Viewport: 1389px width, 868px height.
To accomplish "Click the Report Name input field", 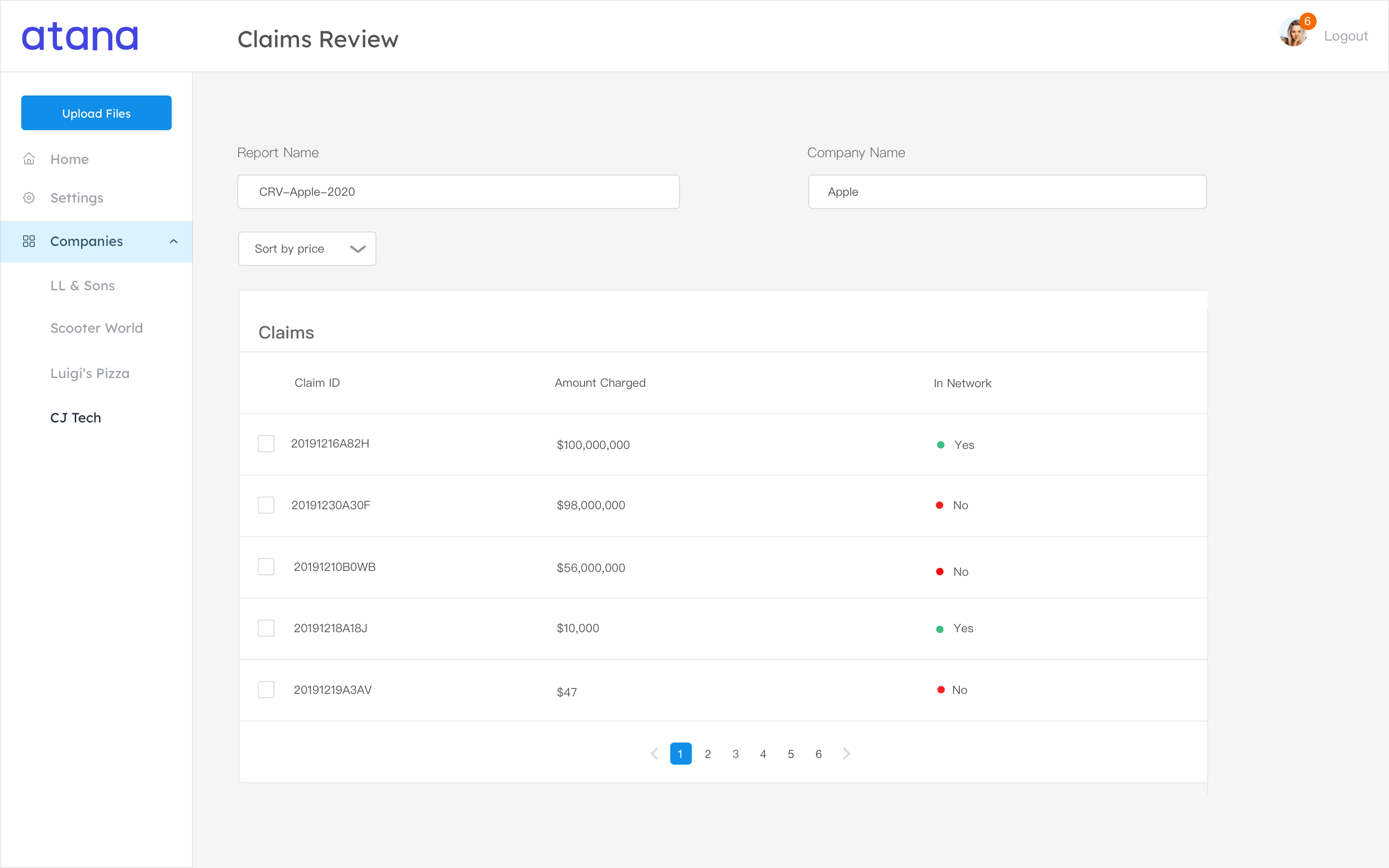I will (x=459, y=192).
